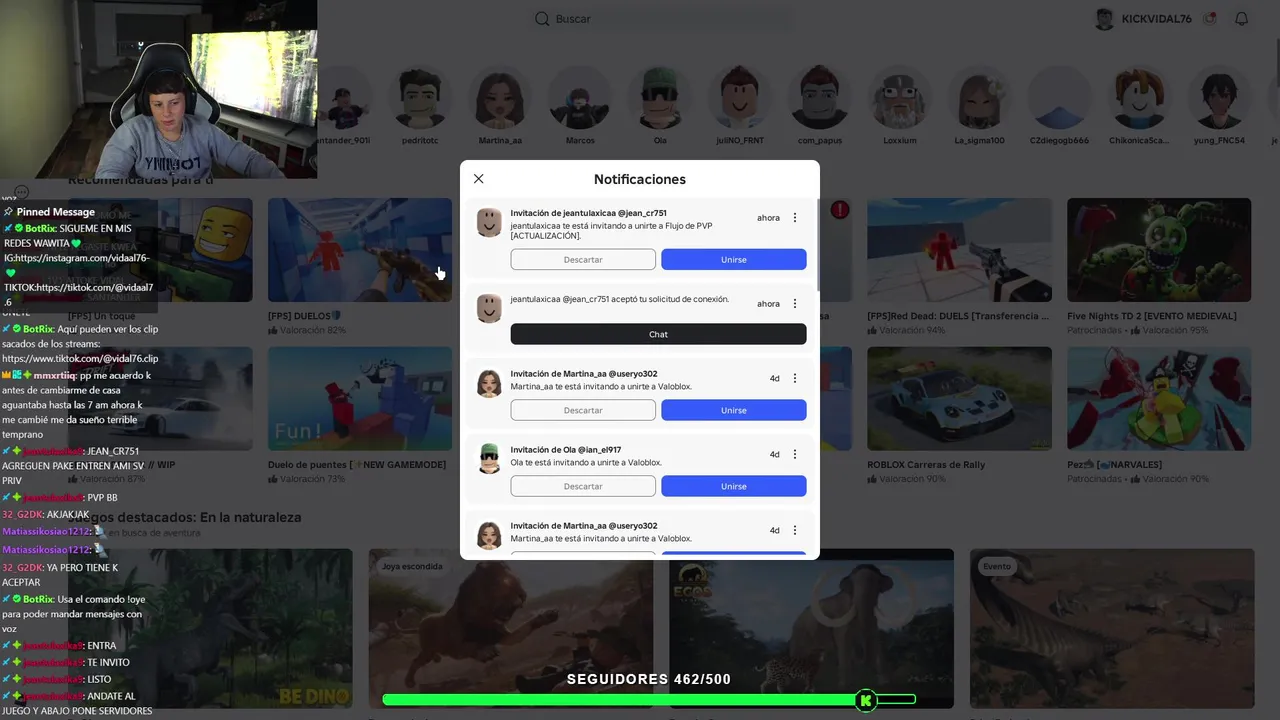Click jeantulaxicaa avatar in accepted connection notification

coord(489,308)
